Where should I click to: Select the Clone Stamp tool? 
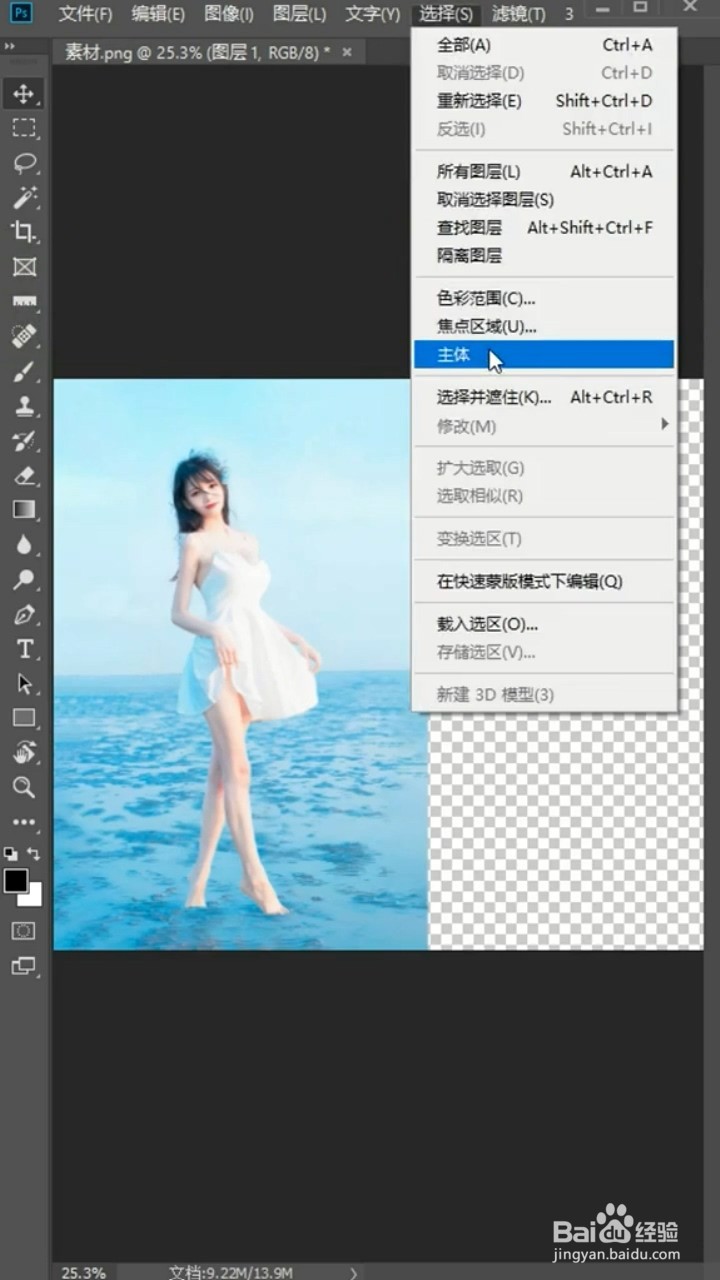24,405
